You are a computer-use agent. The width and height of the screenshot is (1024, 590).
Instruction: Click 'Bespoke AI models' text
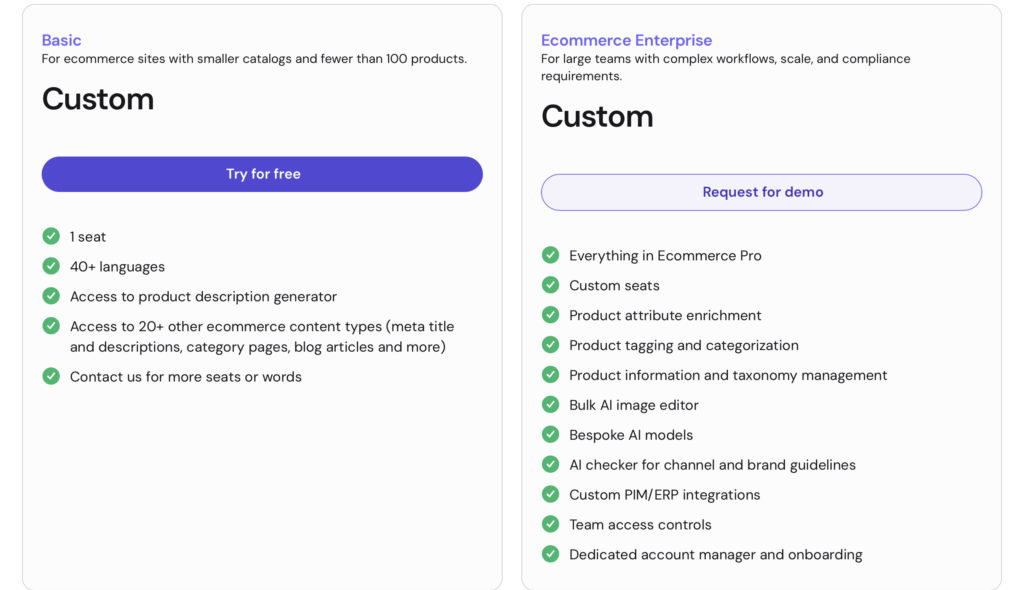(x=631, y=435)
